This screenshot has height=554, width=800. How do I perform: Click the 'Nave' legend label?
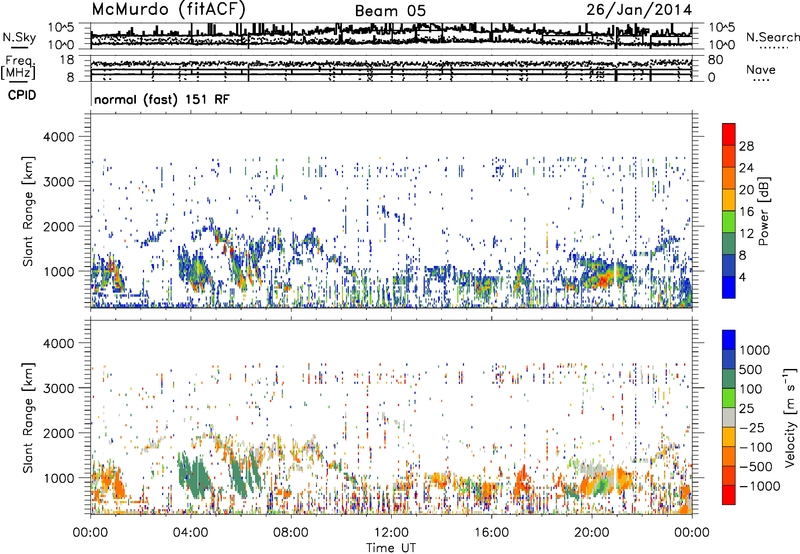pos(761,69)
